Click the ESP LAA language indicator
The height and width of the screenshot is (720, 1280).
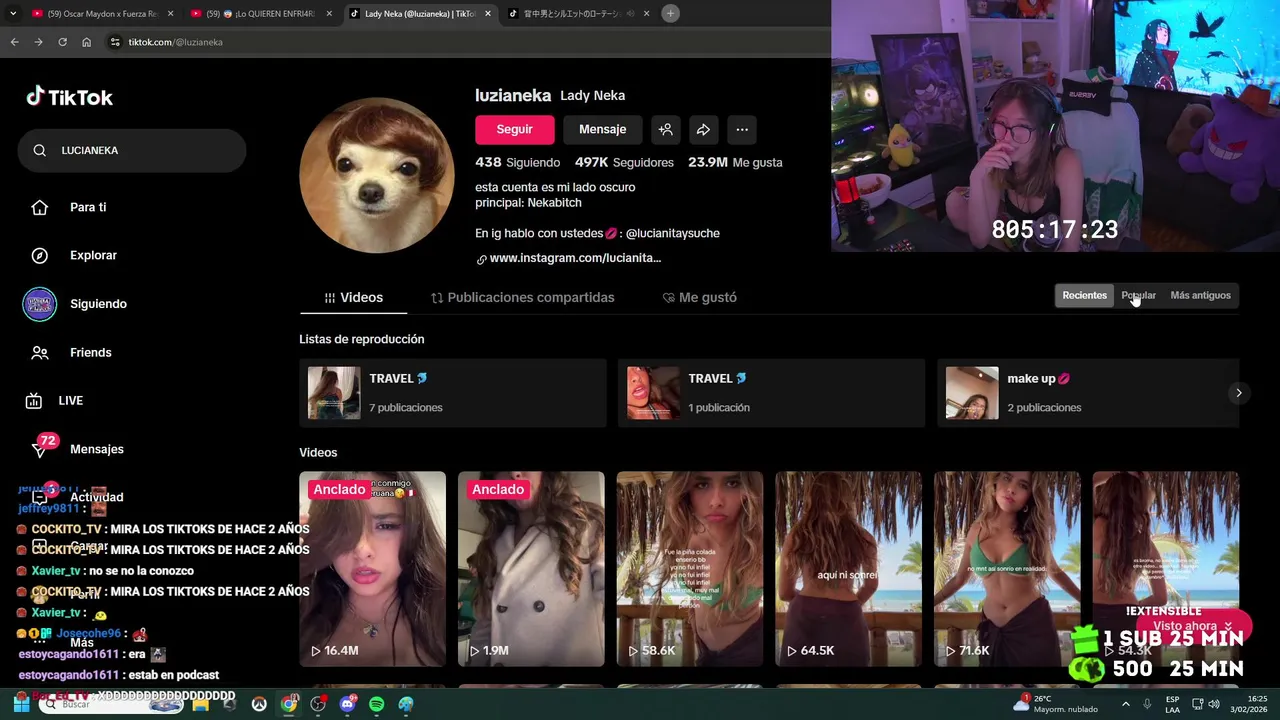click(x=1172, y=704)
